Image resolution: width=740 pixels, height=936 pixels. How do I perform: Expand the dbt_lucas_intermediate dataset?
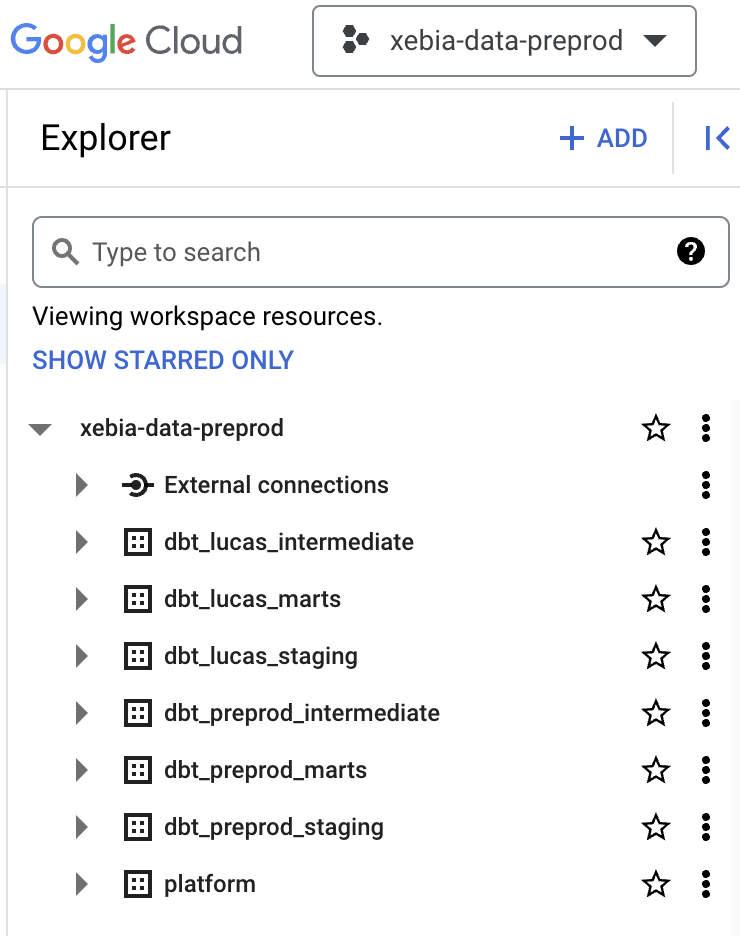[x=82, y=542]
